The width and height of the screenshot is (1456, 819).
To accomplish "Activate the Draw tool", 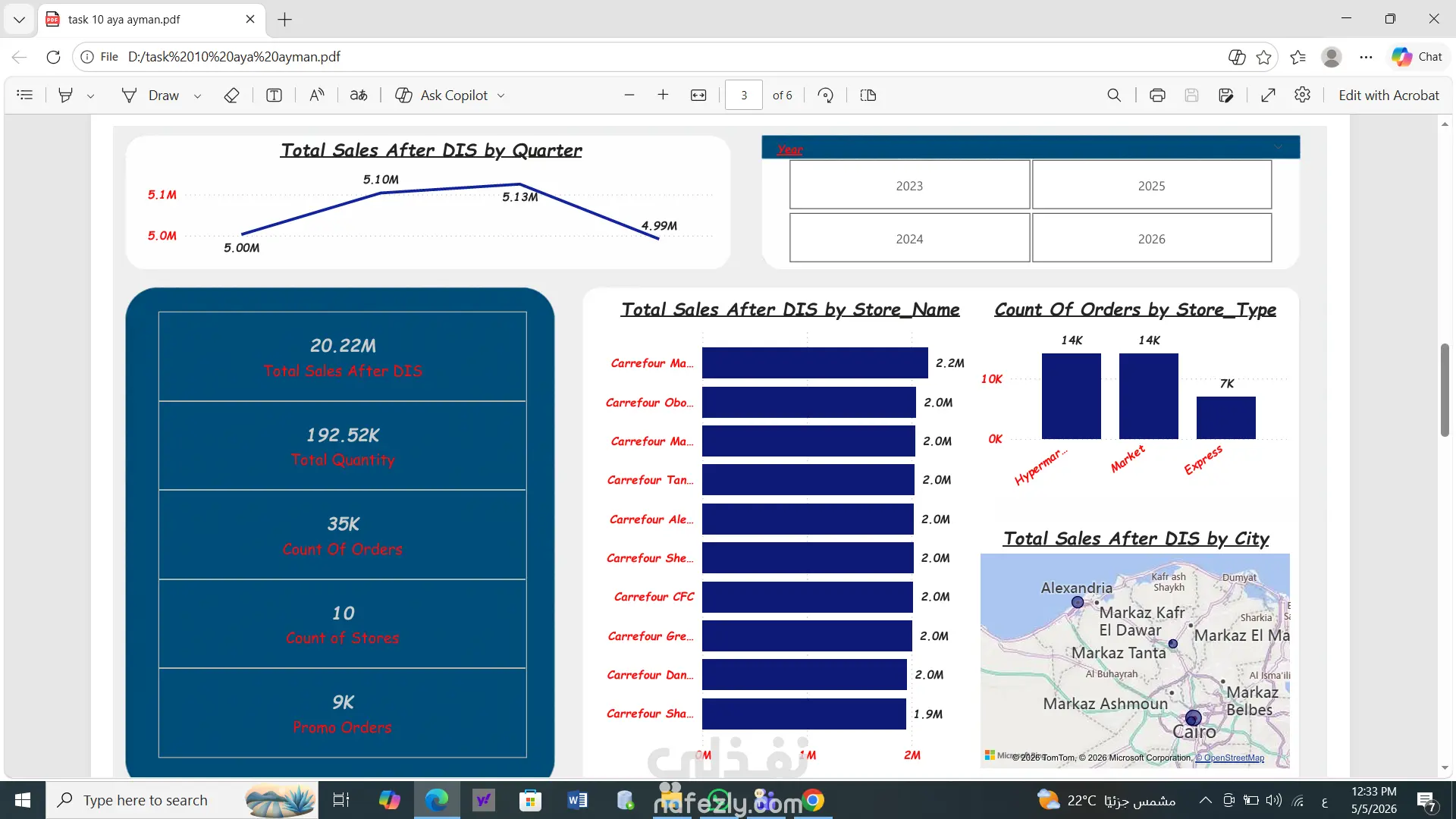I will pos(150,96).
